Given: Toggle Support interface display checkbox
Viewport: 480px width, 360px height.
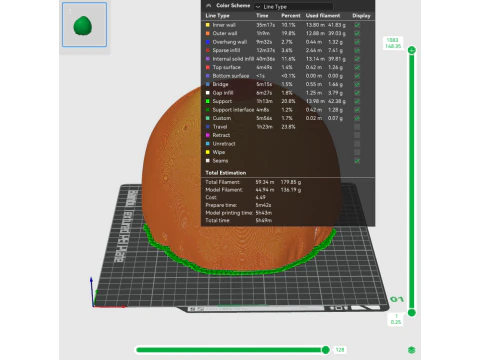Looking at the screenshot, I should (357, 110).
